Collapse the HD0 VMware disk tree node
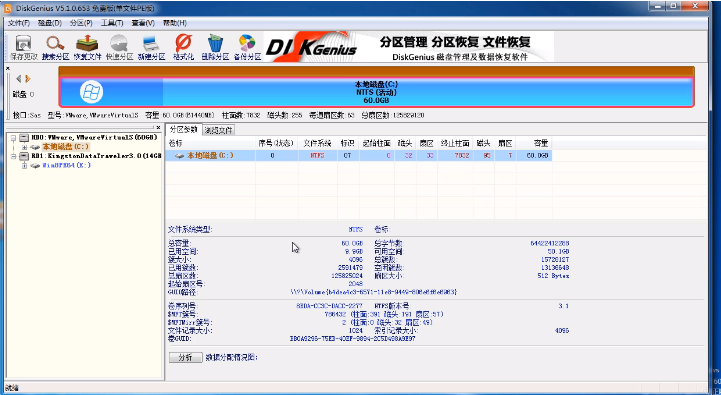 pos(13,137)
